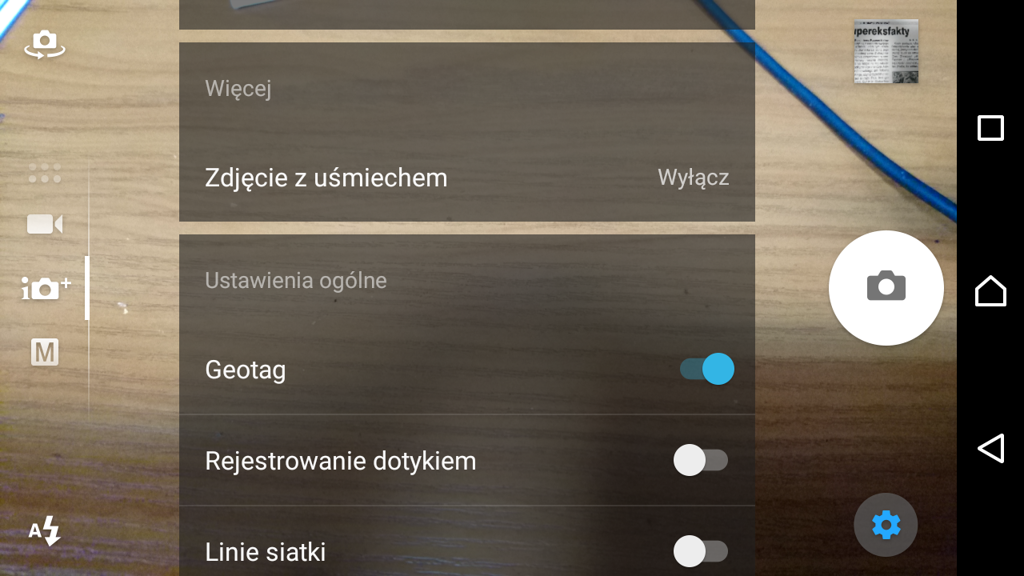Tap Rejestrowanie dotykiem label
The image size is (1024, 576).
(340, 461)
